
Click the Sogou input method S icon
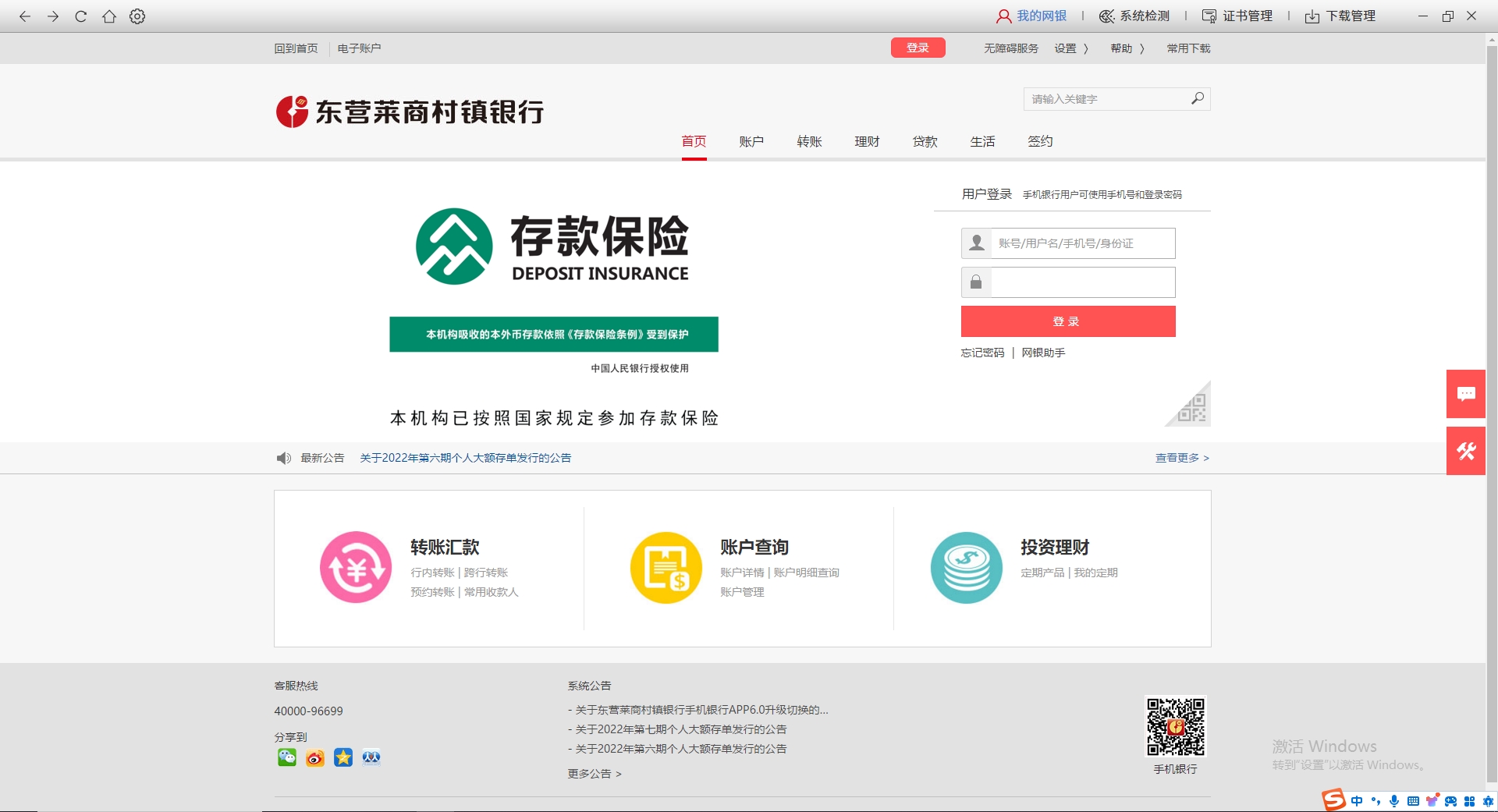pyautogui.click(x=1334, y=800)
